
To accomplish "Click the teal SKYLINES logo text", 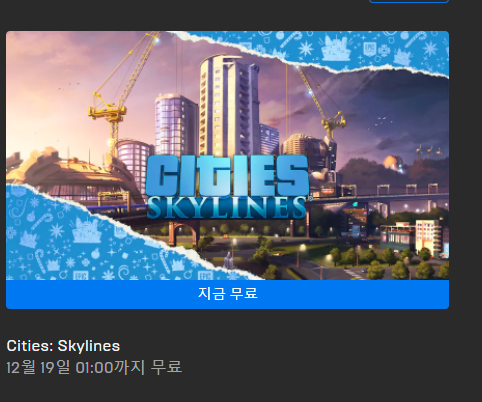I will click(x=227, y=207).
